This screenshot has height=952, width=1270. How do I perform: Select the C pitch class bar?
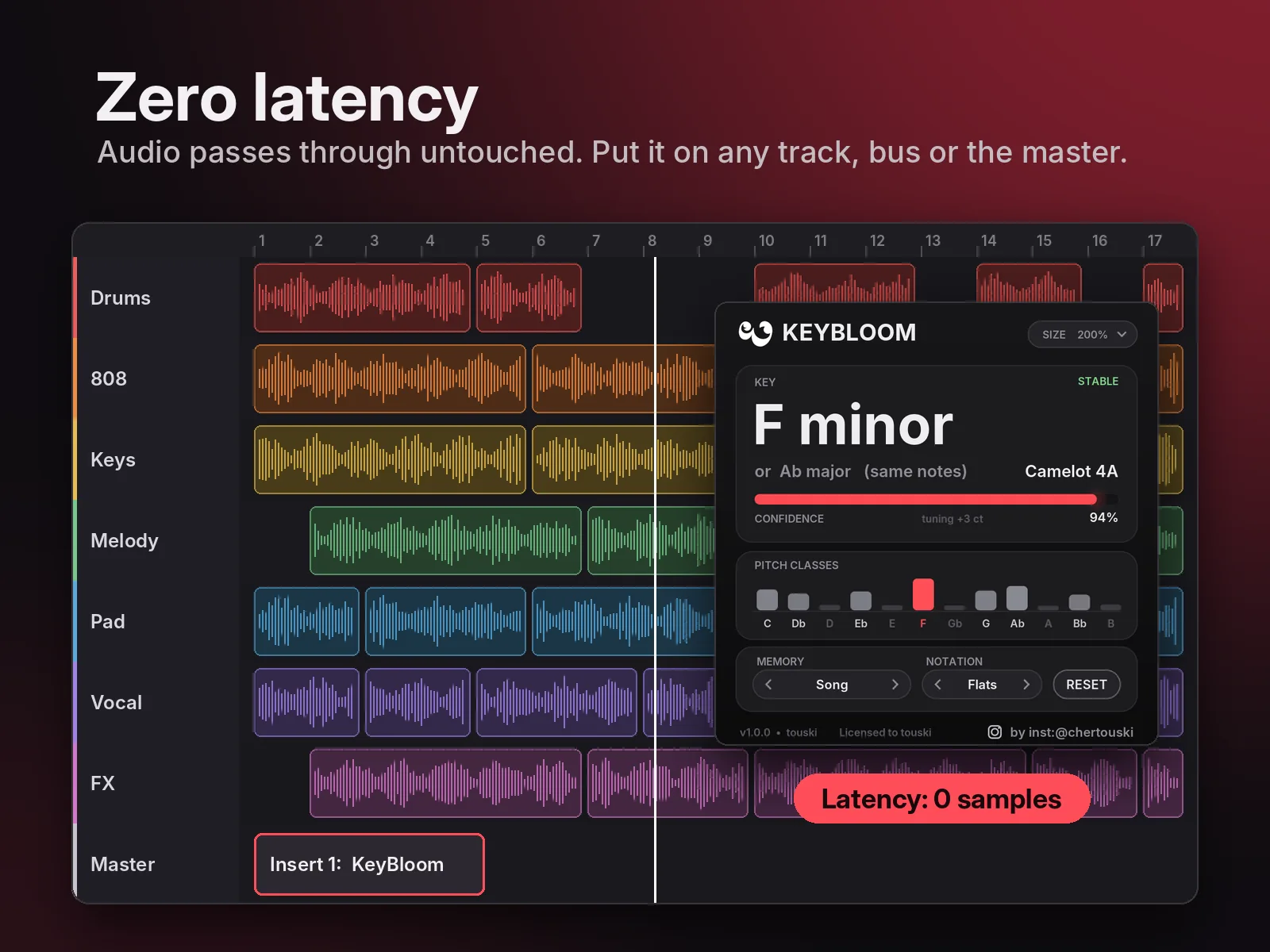[767, 599]
